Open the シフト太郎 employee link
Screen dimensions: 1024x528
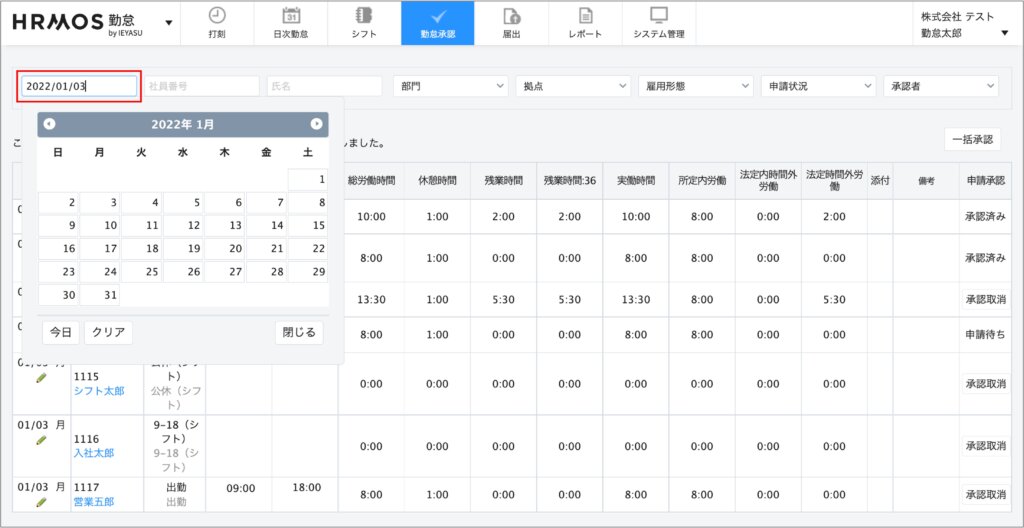tap(98, 391)
